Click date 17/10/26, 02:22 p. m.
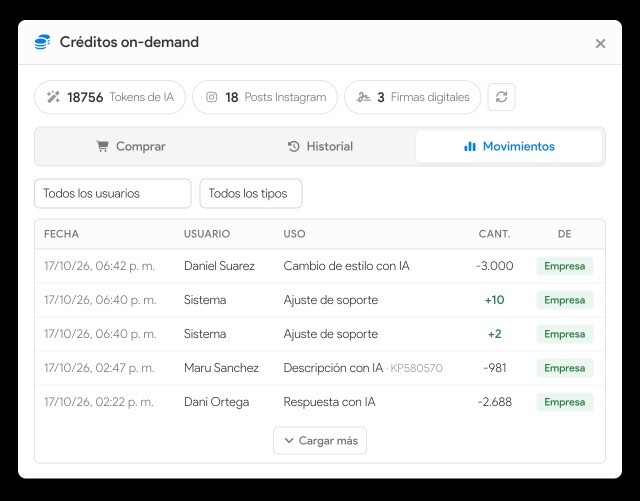The height and width of the screenshot is (501, 640). point(99,402)
